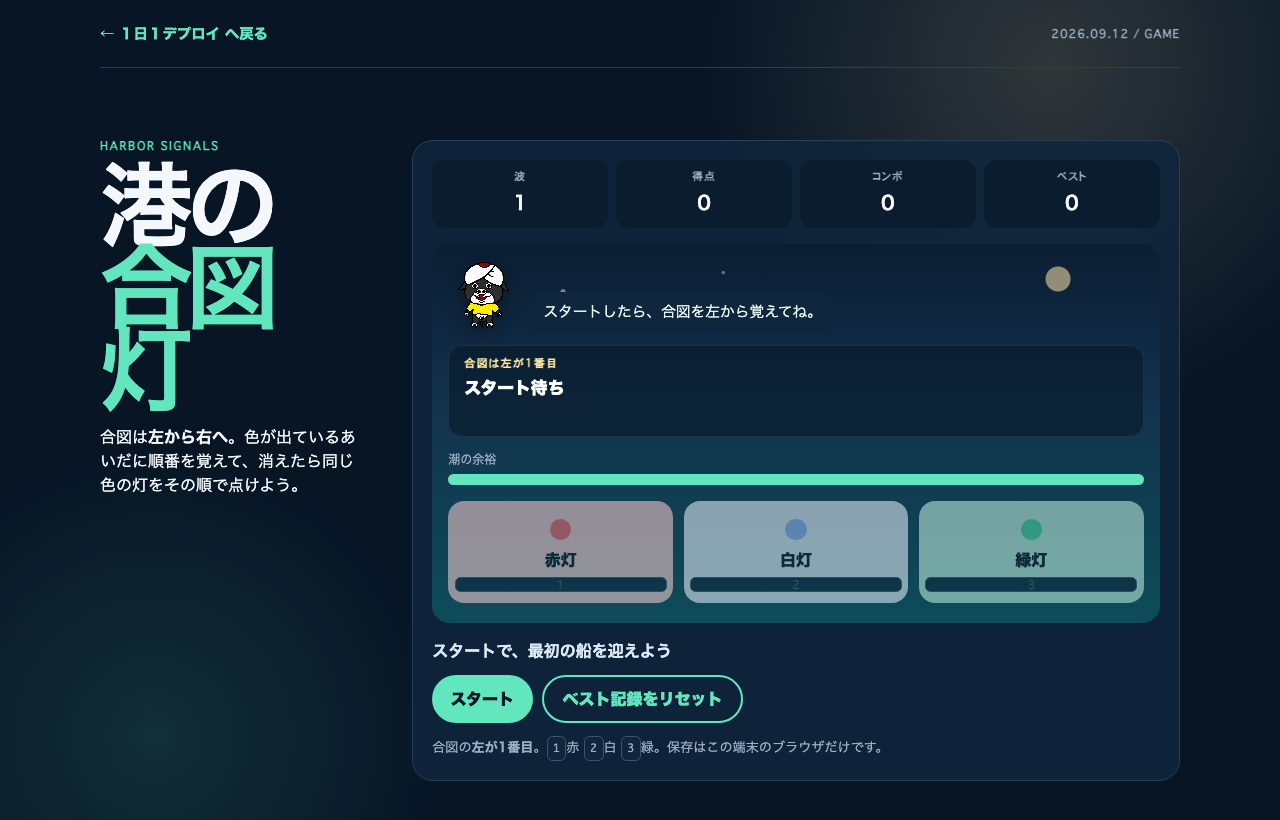This screenshot has width=1280, height=820.
Task: Click スタートで、最初の船を迎えよう message
Action: tap(551, 651)
